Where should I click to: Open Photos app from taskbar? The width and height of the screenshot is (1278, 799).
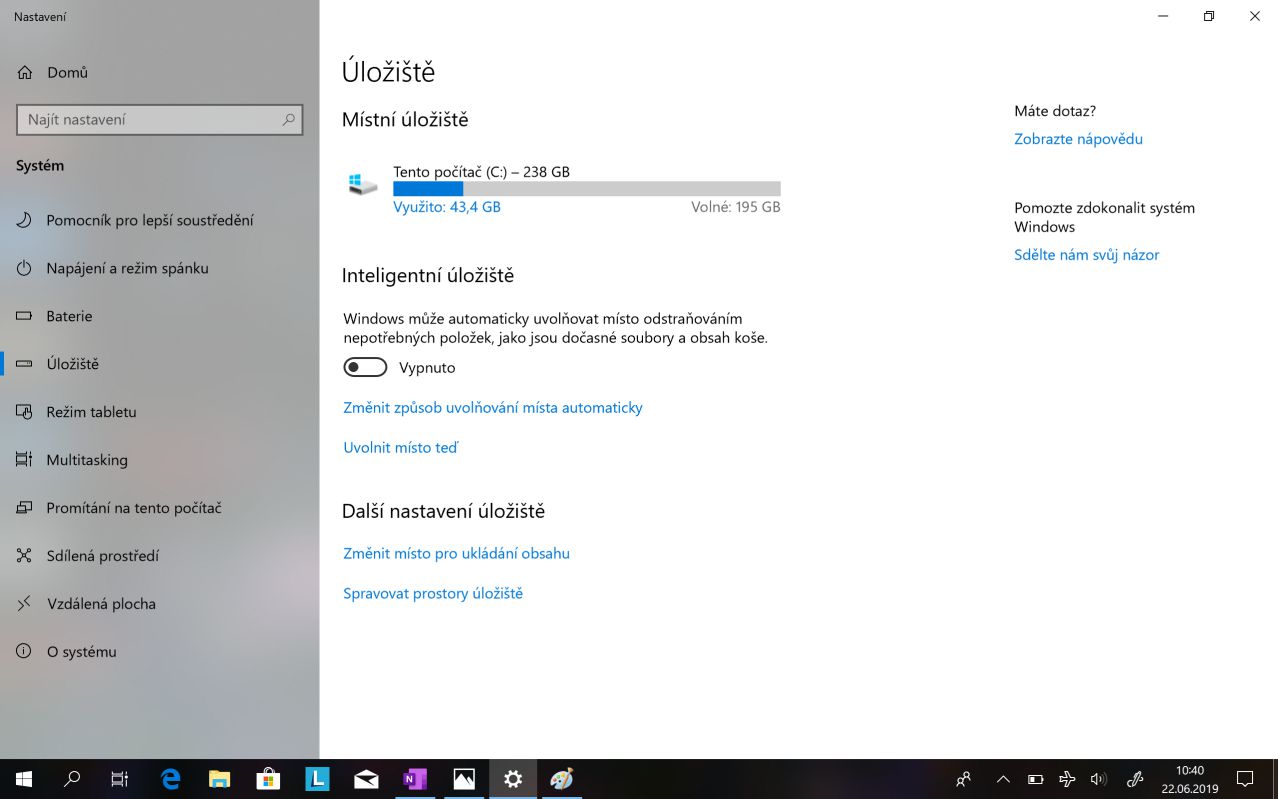click(464, 779)
